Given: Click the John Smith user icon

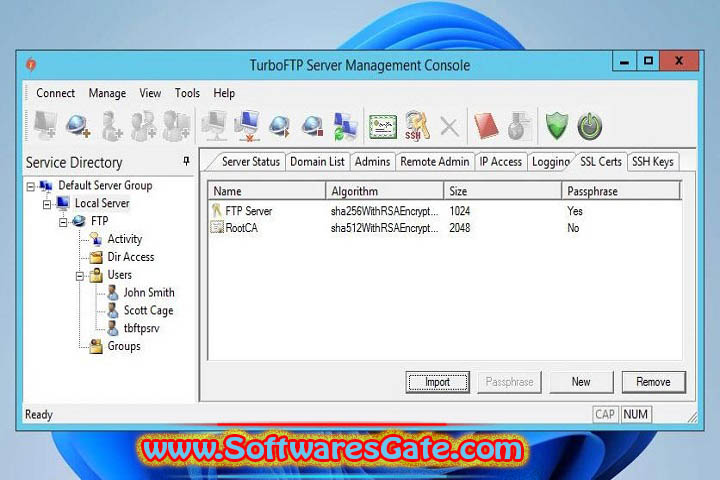Looking at the screenshot, I should tap(112, 293).
